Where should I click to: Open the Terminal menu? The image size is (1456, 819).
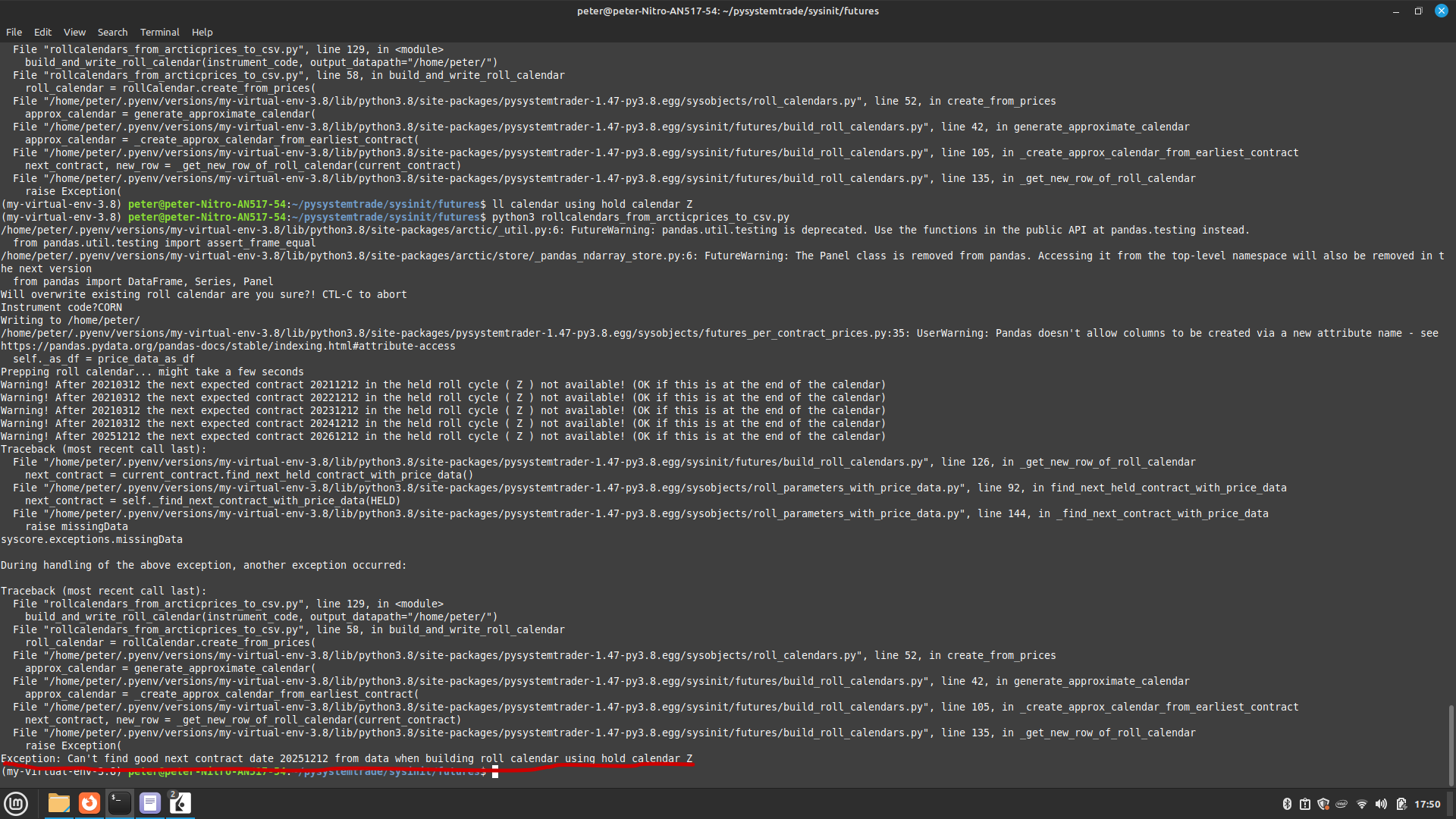[159, 32]
